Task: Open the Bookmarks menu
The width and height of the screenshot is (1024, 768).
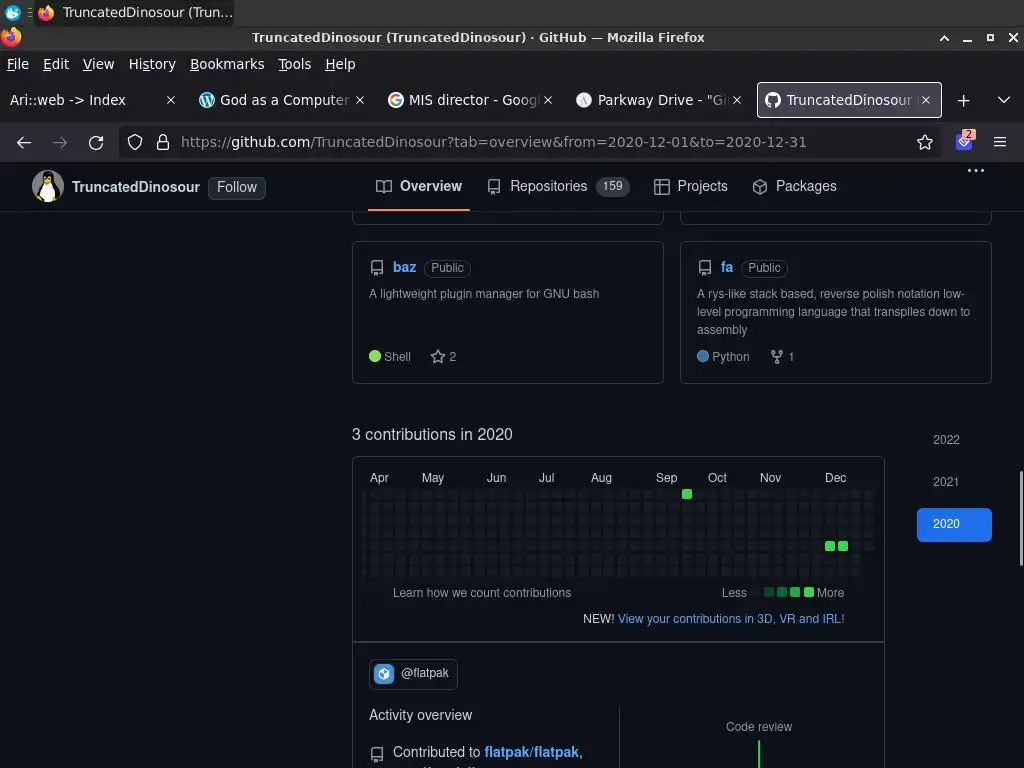Action: tap(227, 64)
